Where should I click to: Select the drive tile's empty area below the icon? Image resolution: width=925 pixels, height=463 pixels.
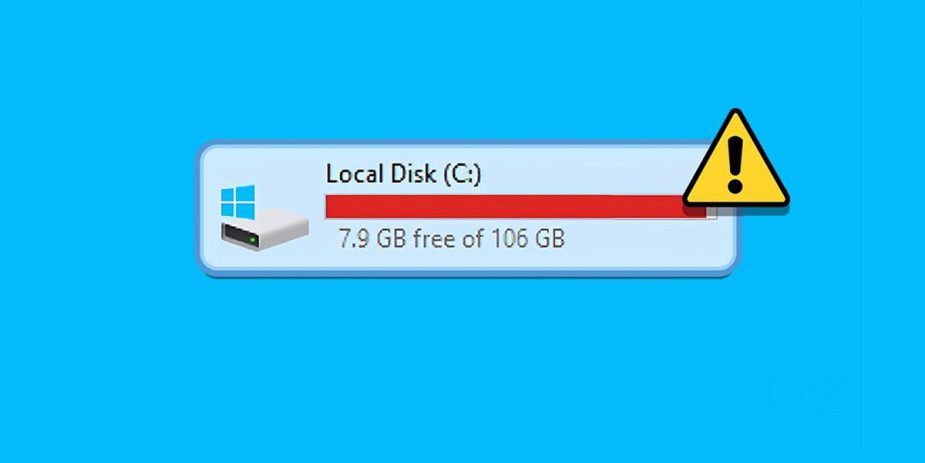click(x=265, y=260)
